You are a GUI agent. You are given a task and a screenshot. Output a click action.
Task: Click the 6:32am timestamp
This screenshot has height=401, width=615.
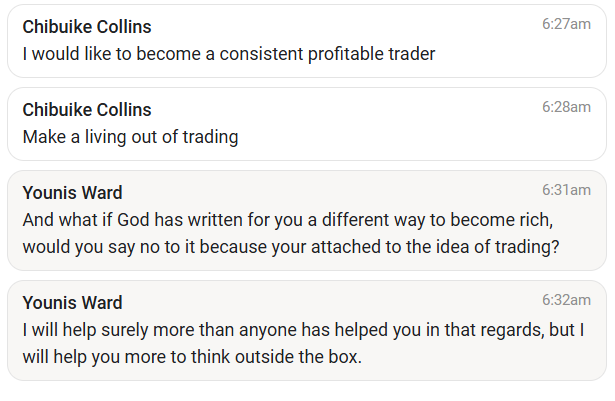coord(566,300)
